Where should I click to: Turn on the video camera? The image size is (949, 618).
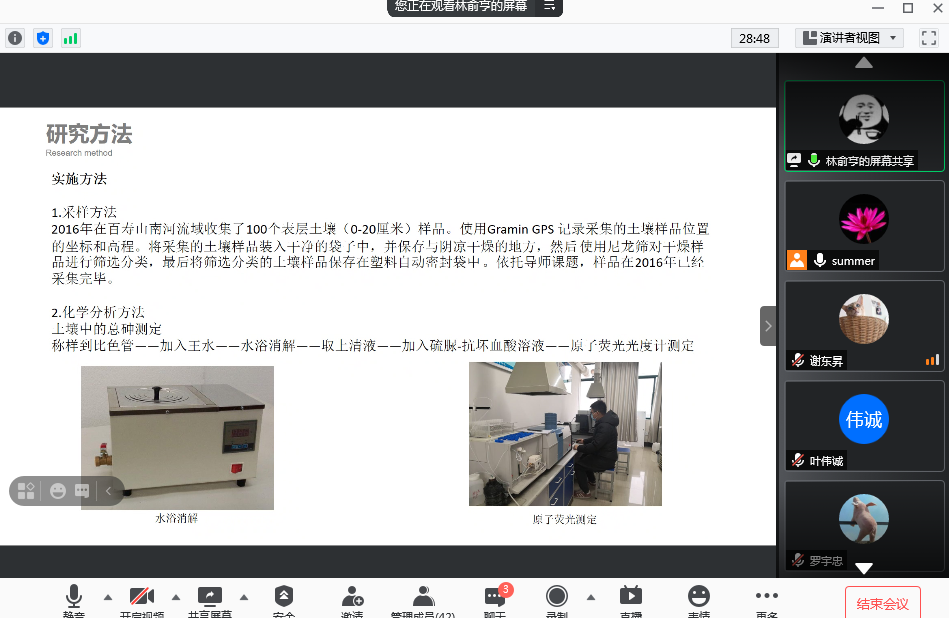[x=142, y=598]
